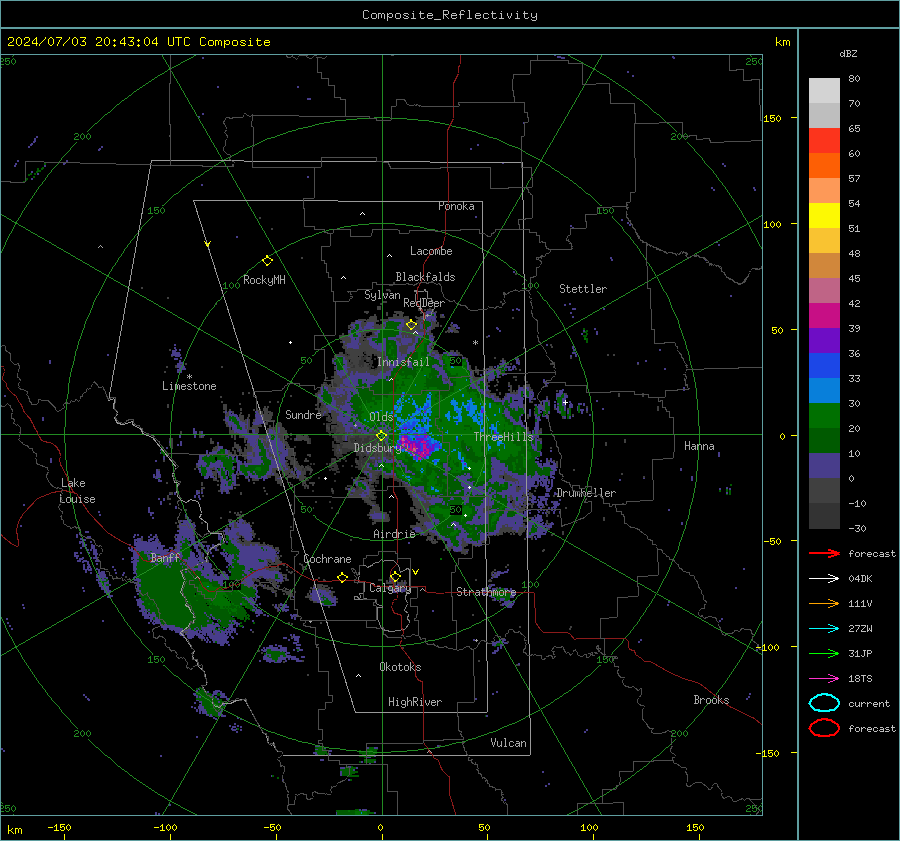The height and width of the screenshot is (841, 900).
Task: Click the Ponoka city label
Action: [456, 206]
